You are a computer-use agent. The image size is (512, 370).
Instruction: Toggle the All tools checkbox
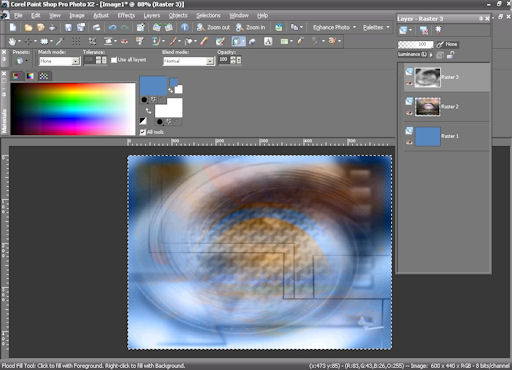tap(143, 132)
